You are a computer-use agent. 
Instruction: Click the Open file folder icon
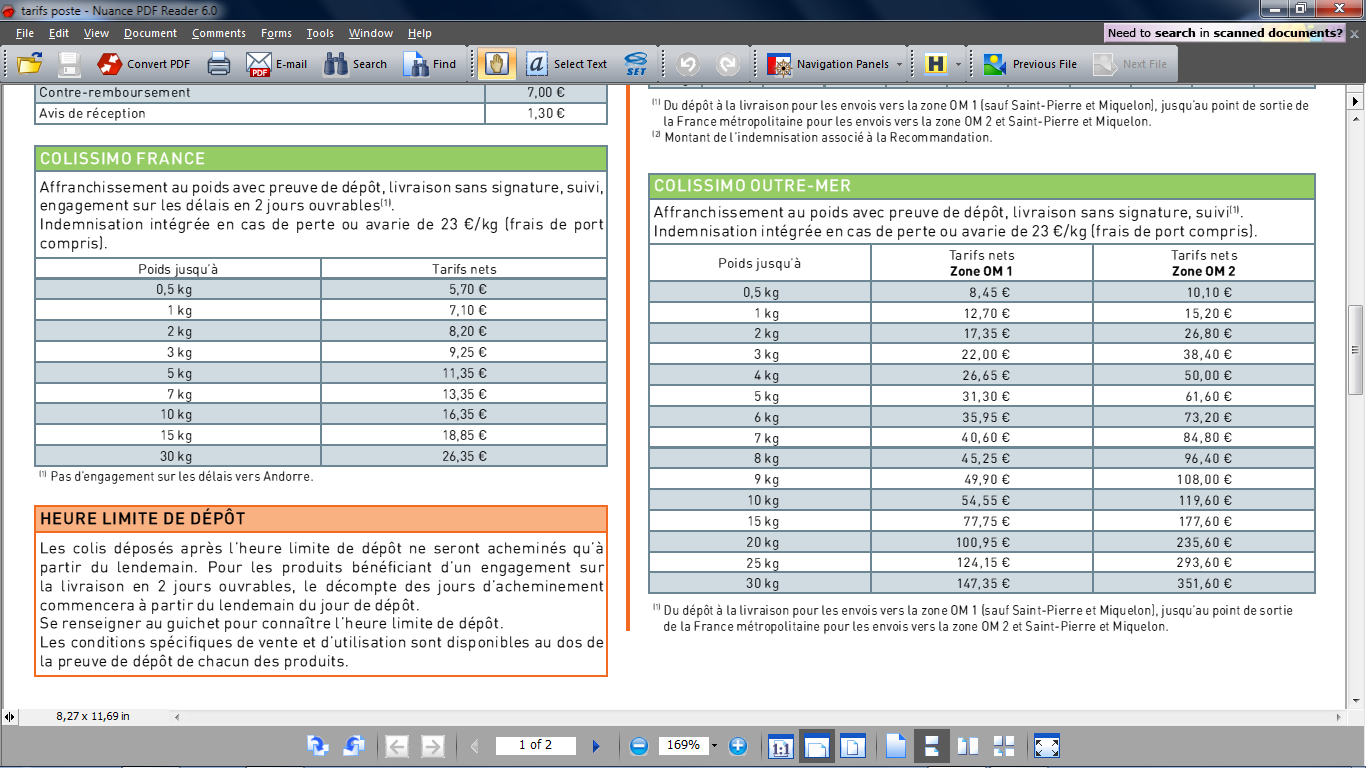[30, 64]
